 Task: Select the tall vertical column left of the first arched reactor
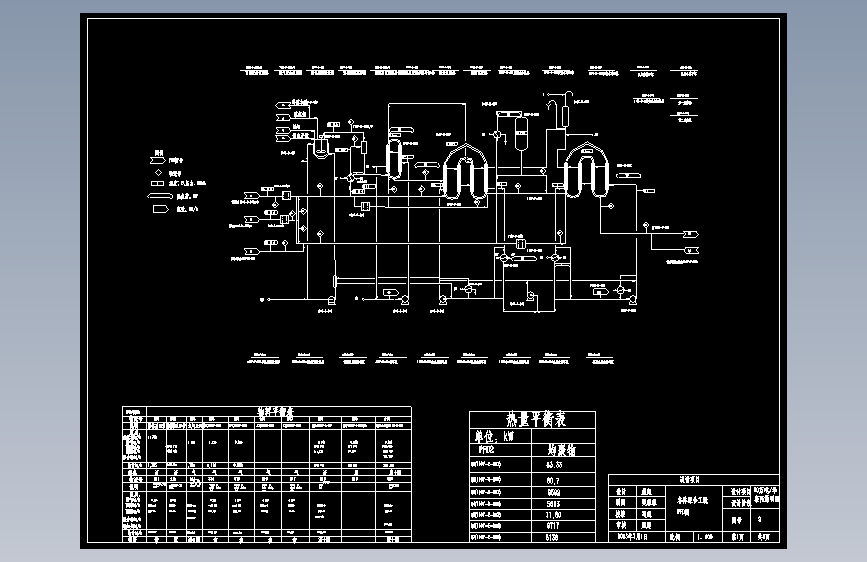[x=394, y=158]
